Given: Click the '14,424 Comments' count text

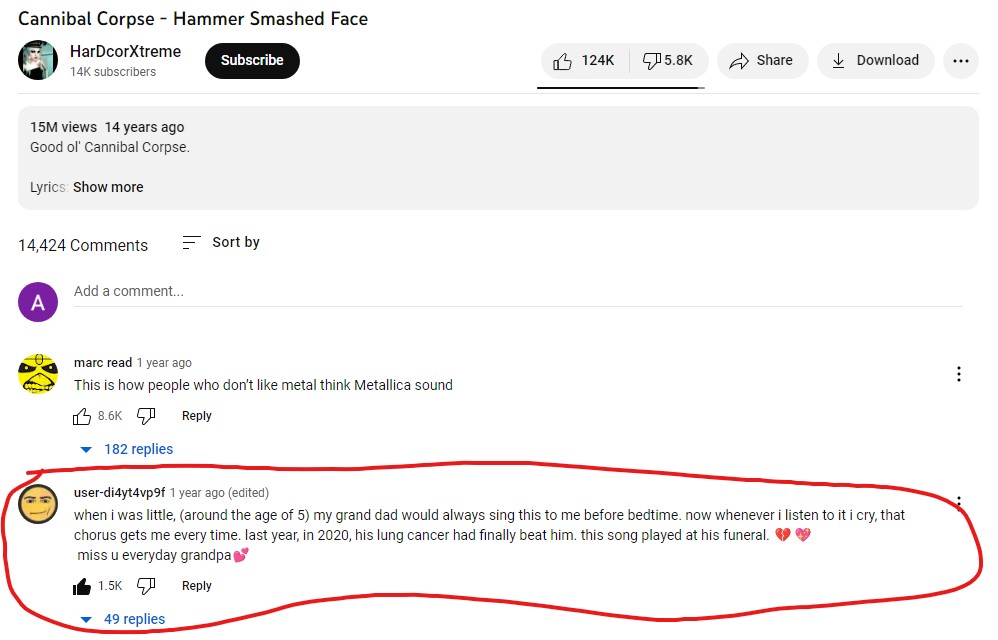Looking at the screenshot, I should pyautogui.click(x=83, y=246).
